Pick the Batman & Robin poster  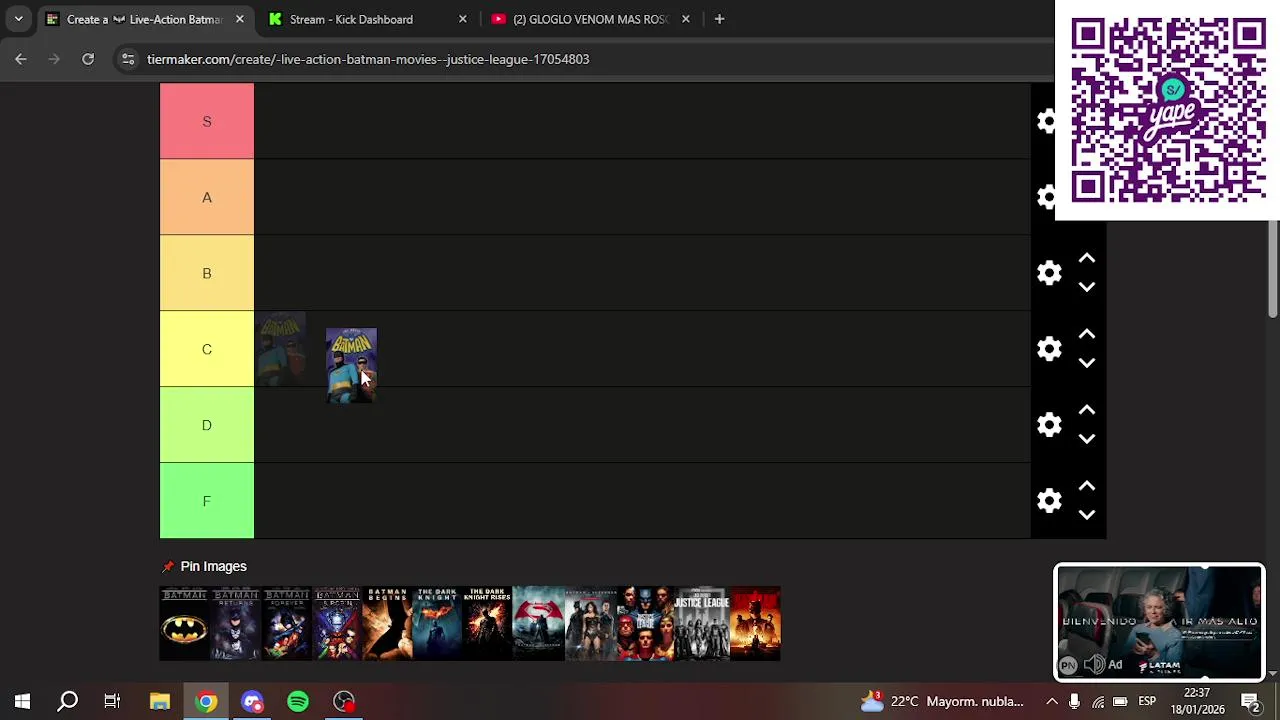[337, 624]
